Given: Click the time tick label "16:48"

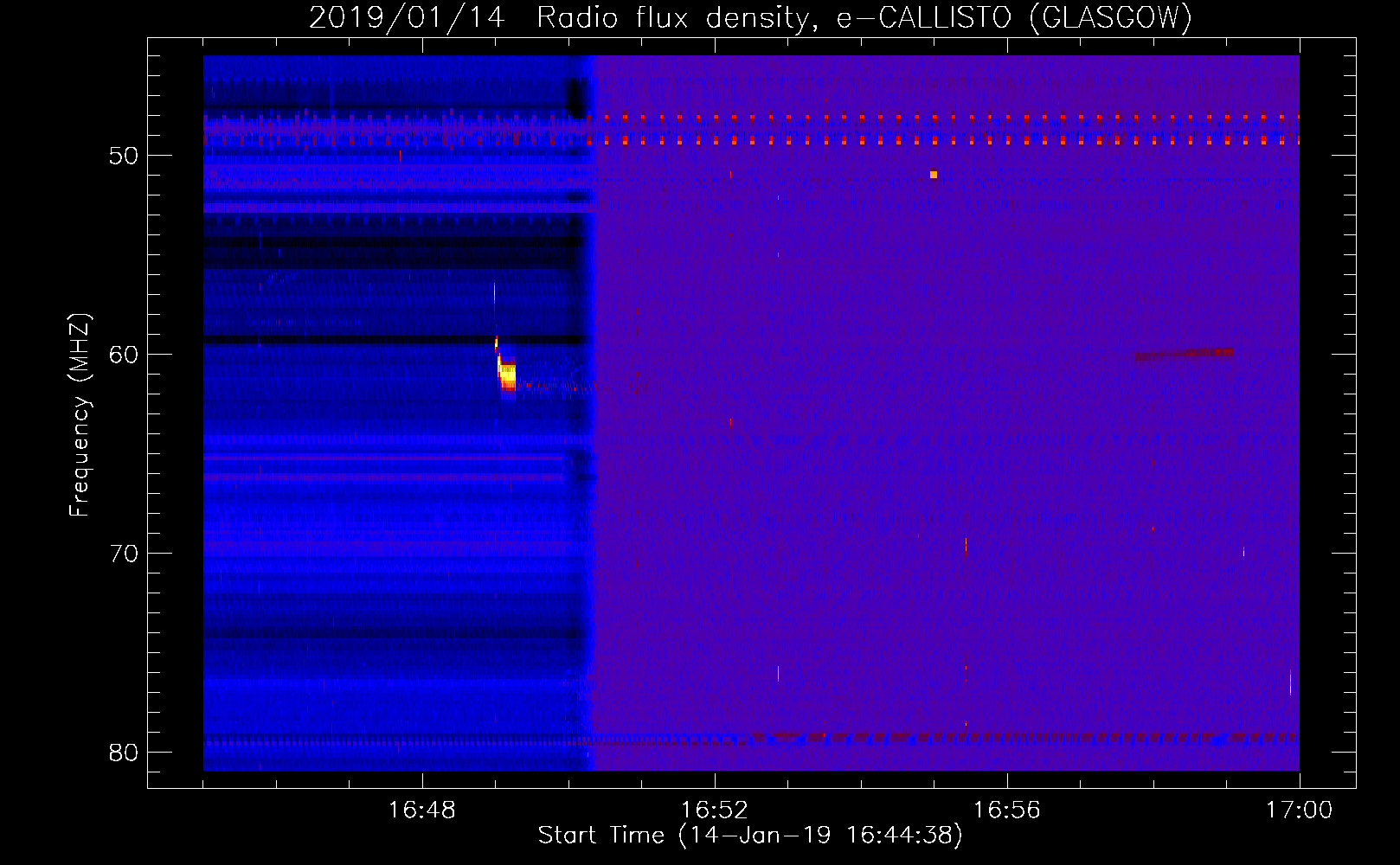Looking at the screenshot, I should (x=421, y=811).
